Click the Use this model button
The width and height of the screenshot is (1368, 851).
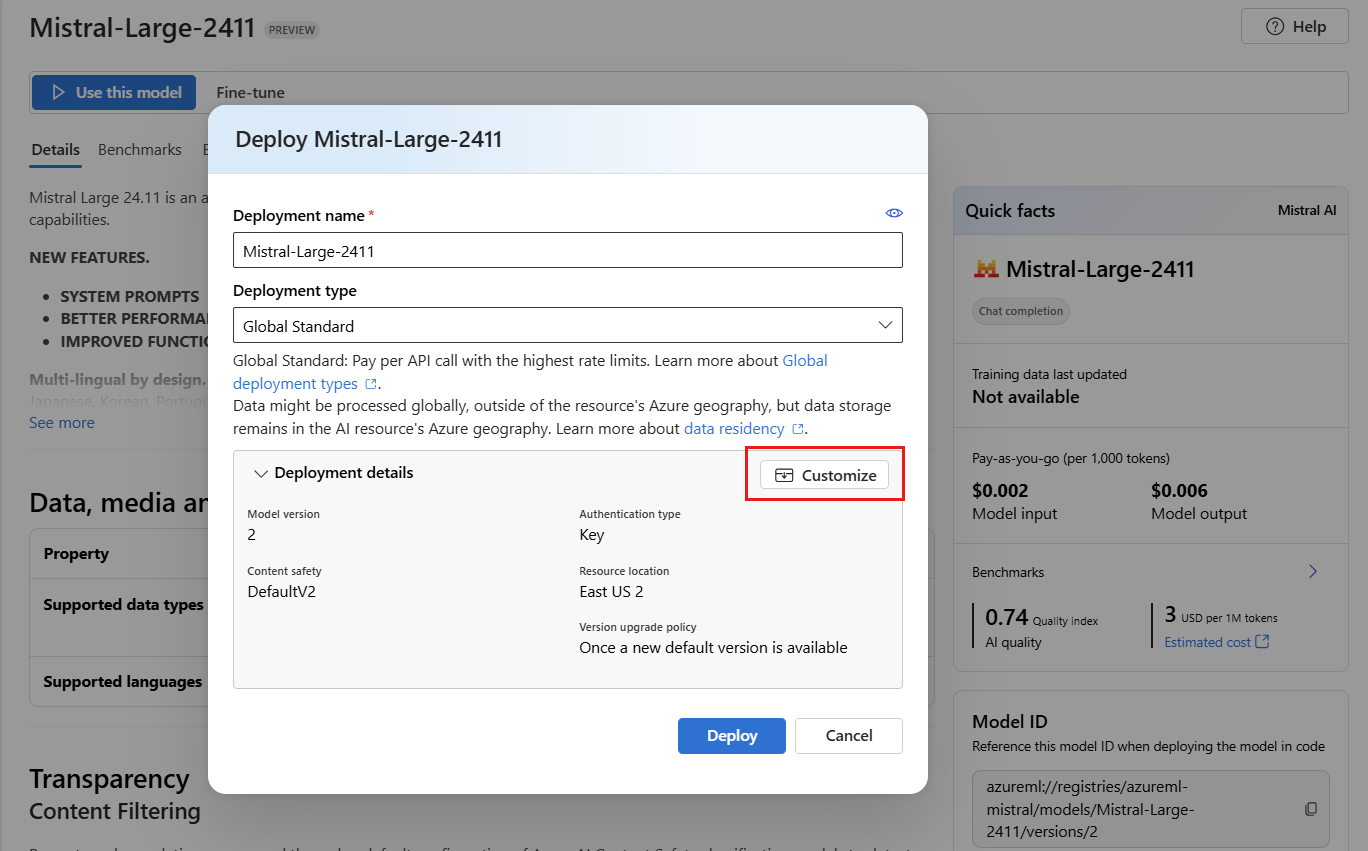(x=114, y=92)
